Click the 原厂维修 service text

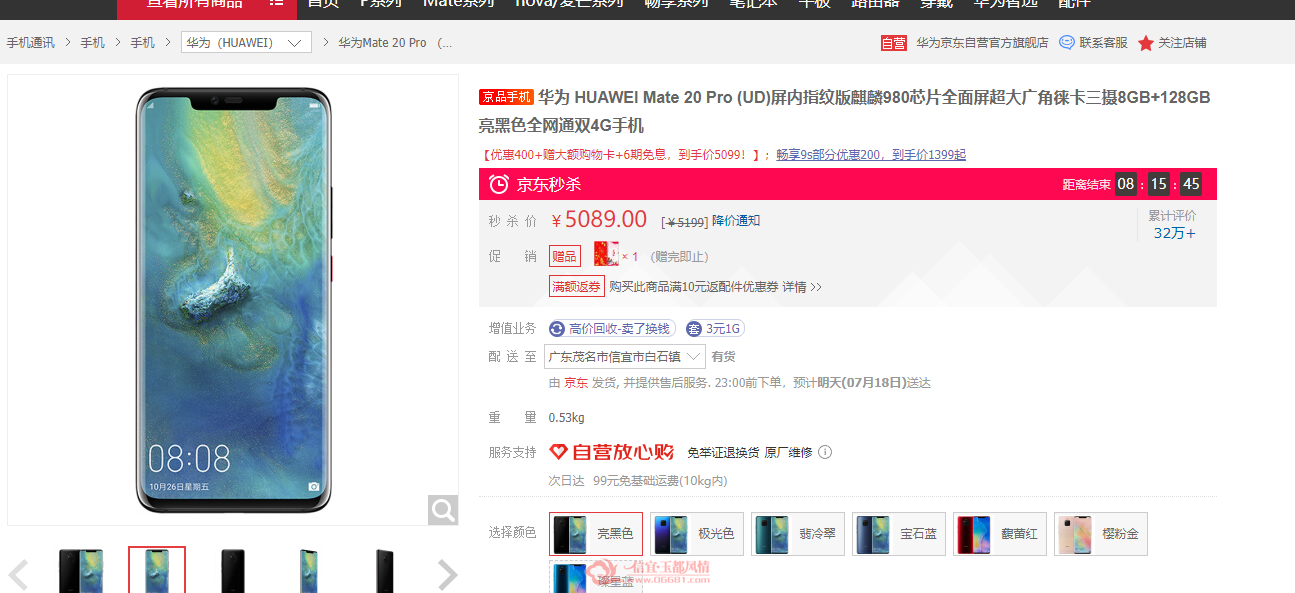(788, 452)
